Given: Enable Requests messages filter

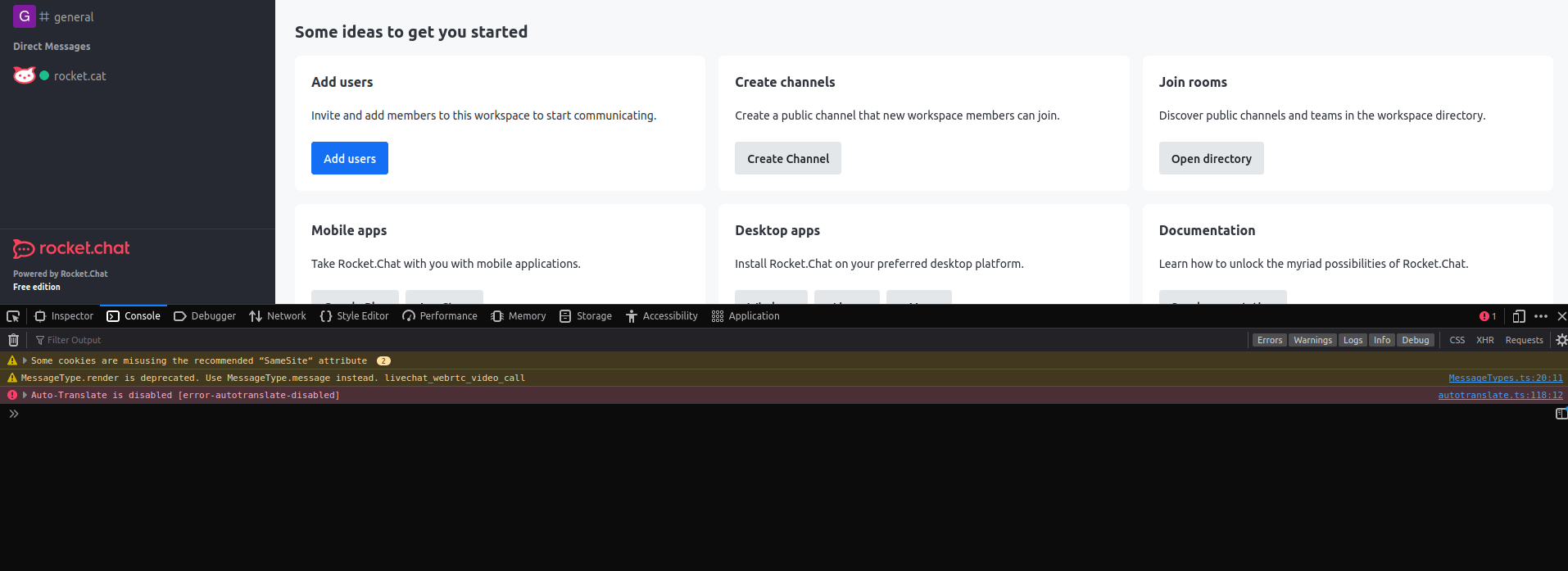Looking at the screenshot, I should tap(1524, 340).
